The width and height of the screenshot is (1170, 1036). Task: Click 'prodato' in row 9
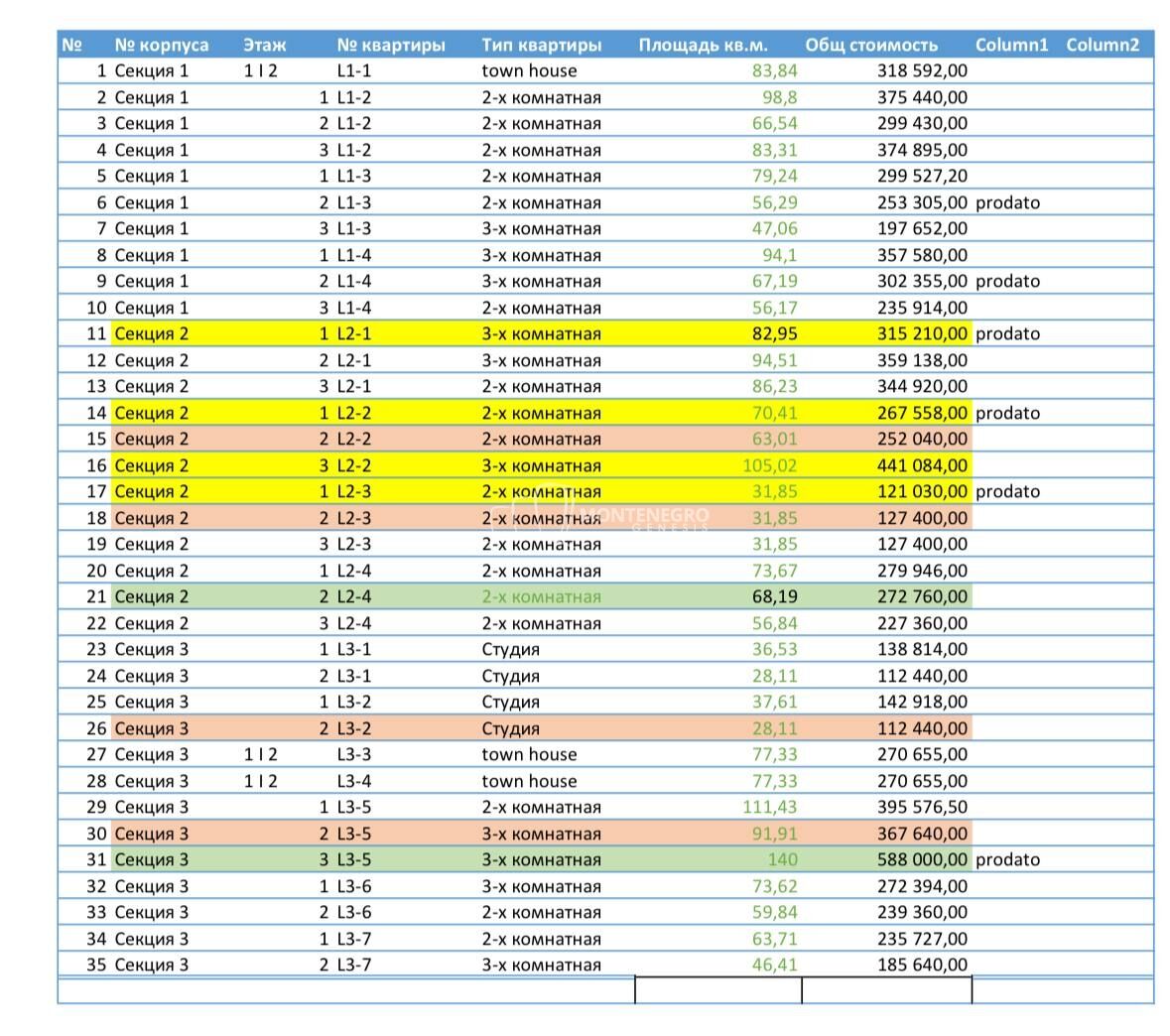point(1007,282)
